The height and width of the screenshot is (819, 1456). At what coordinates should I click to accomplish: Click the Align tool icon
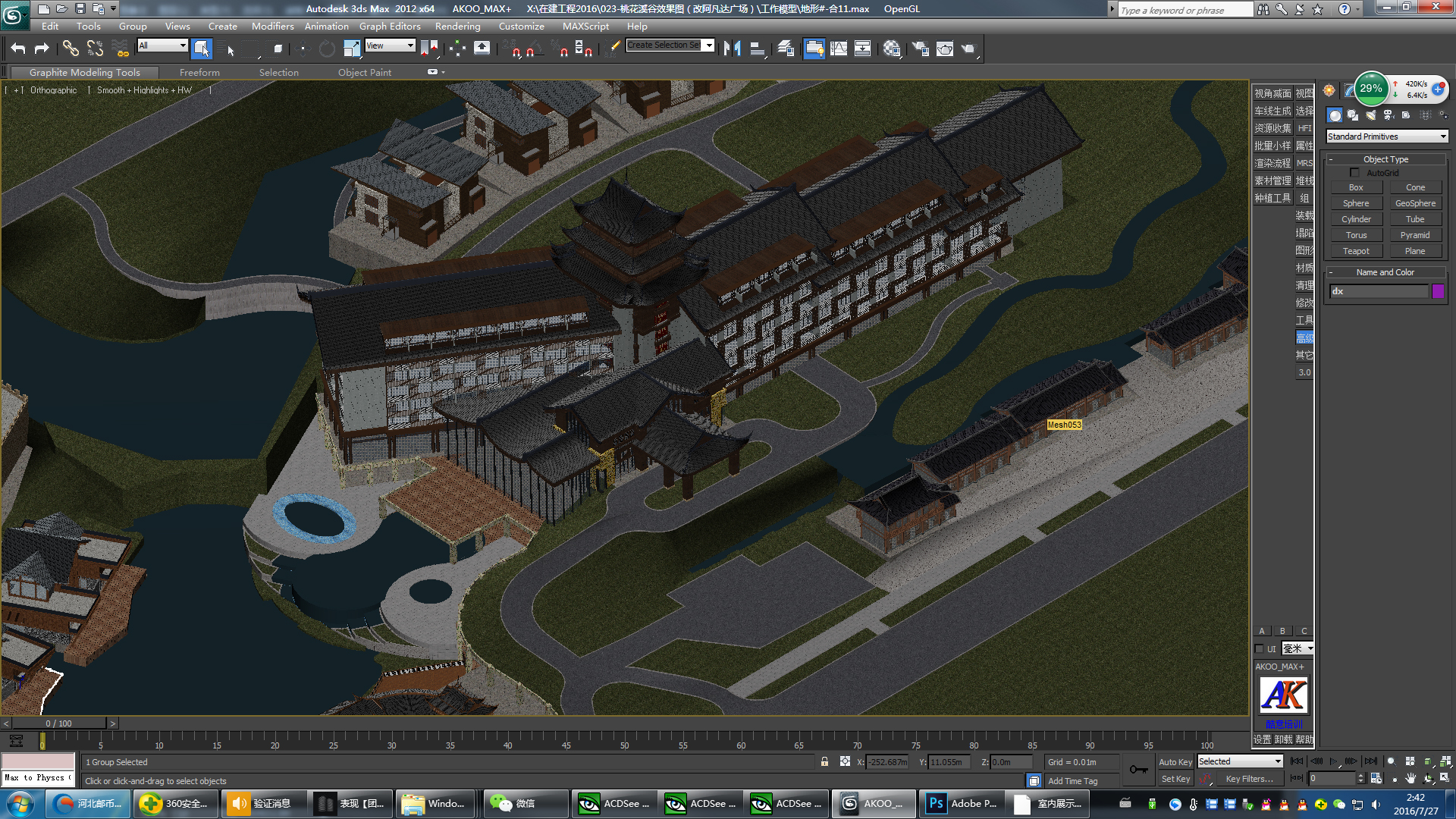(x=757, y=49)
